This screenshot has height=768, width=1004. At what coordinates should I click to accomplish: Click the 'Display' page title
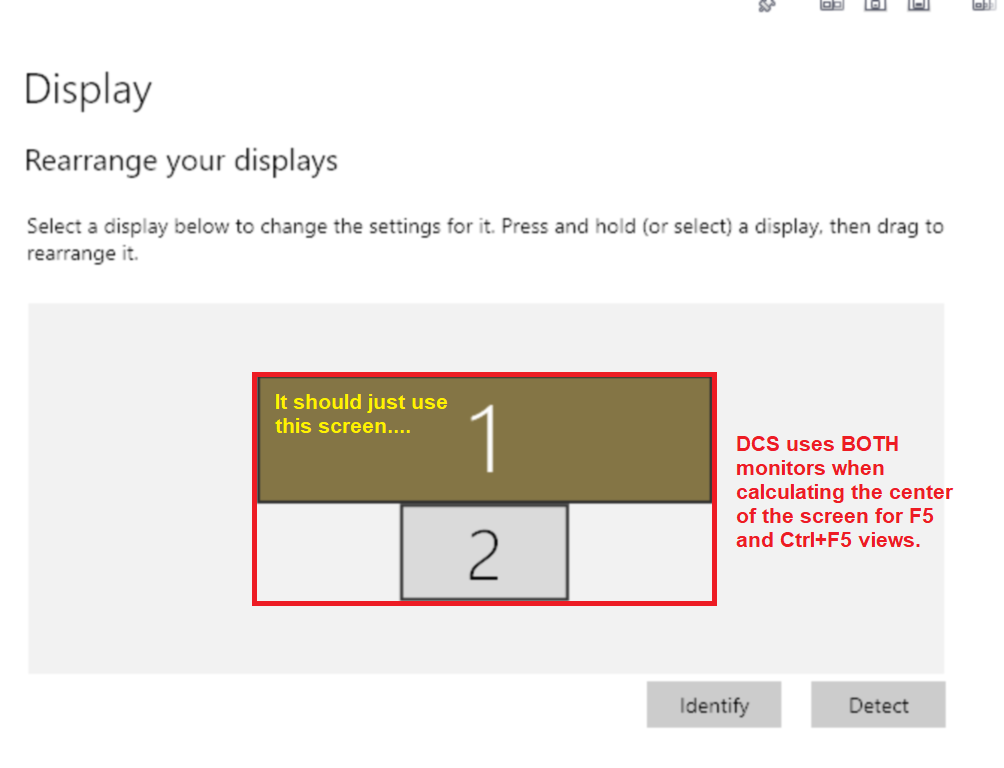tap(88, 90)
